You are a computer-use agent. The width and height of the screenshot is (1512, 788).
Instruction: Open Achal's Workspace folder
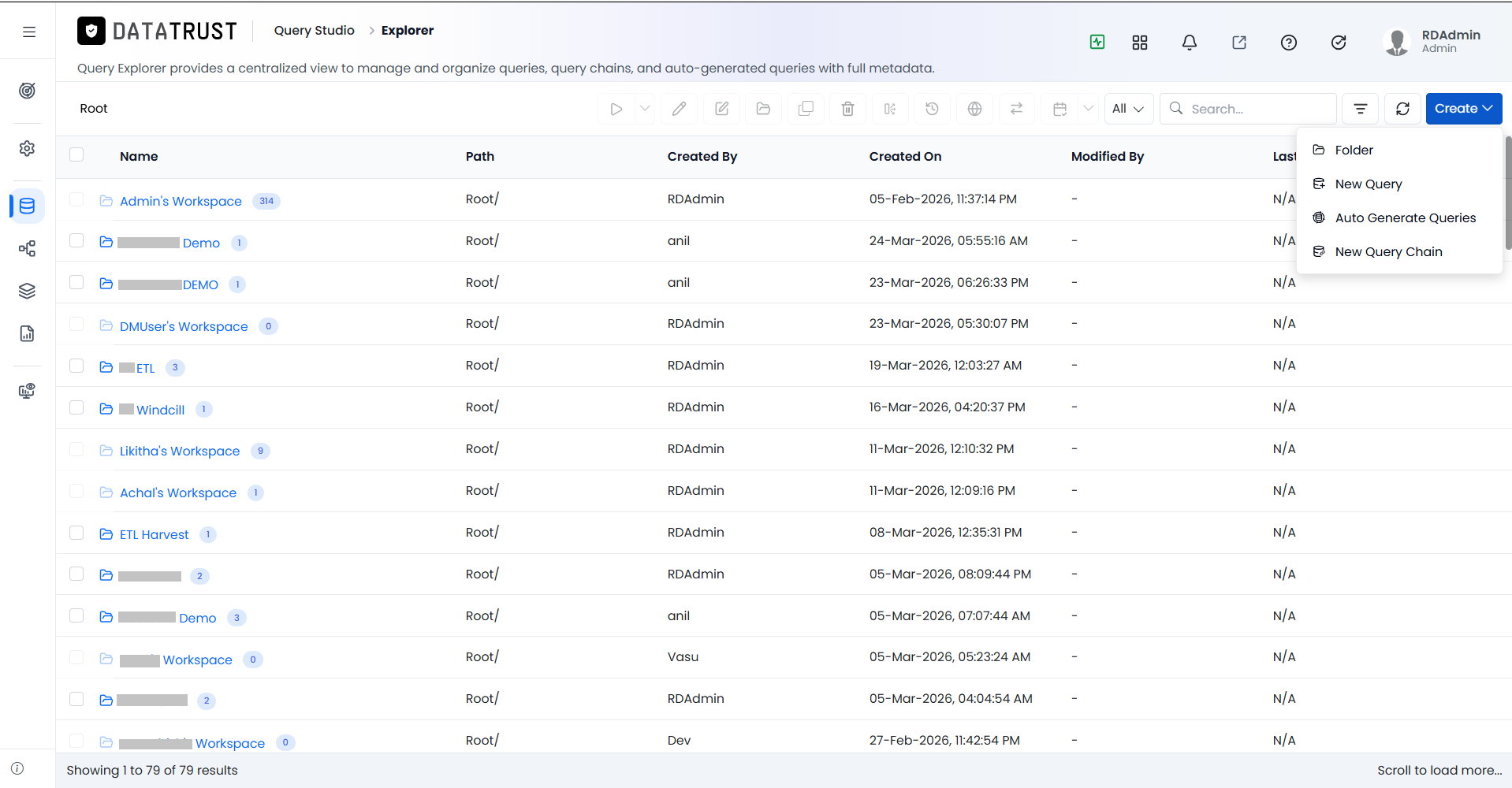click(178, 492)
